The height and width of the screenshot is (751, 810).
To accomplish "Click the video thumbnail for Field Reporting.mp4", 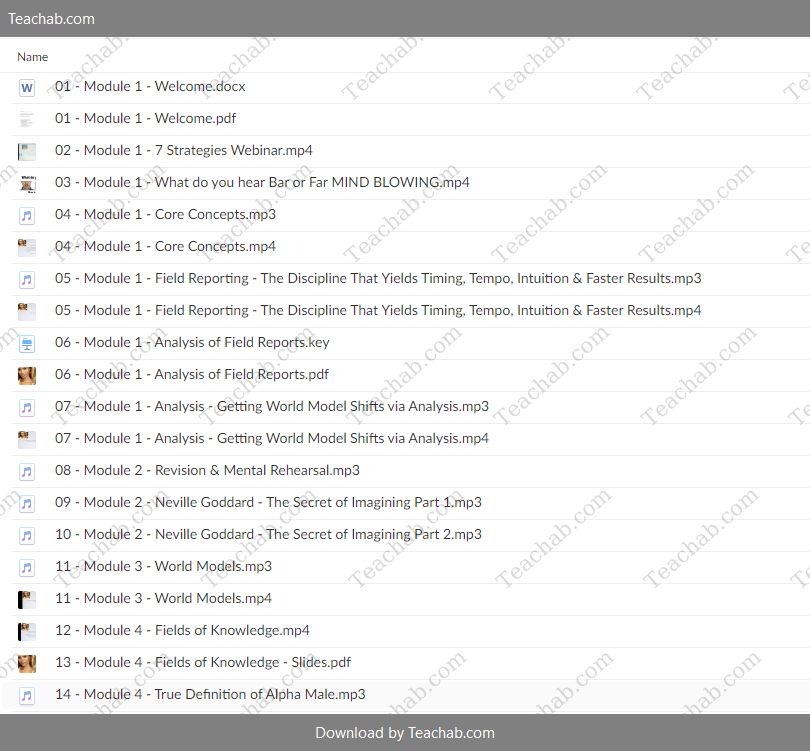I will (27, 311).
